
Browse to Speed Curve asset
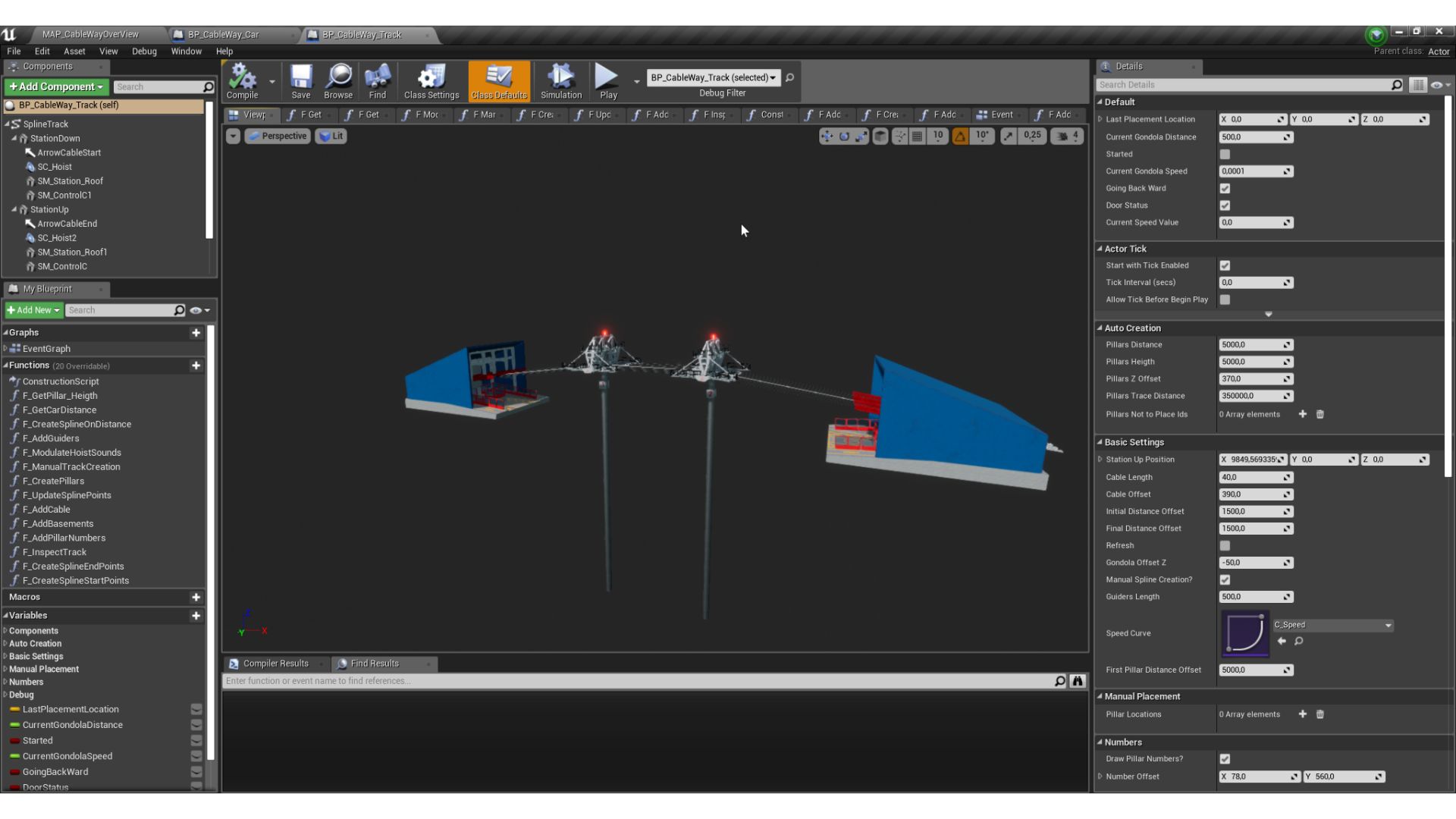click(x=1298, y=642)
